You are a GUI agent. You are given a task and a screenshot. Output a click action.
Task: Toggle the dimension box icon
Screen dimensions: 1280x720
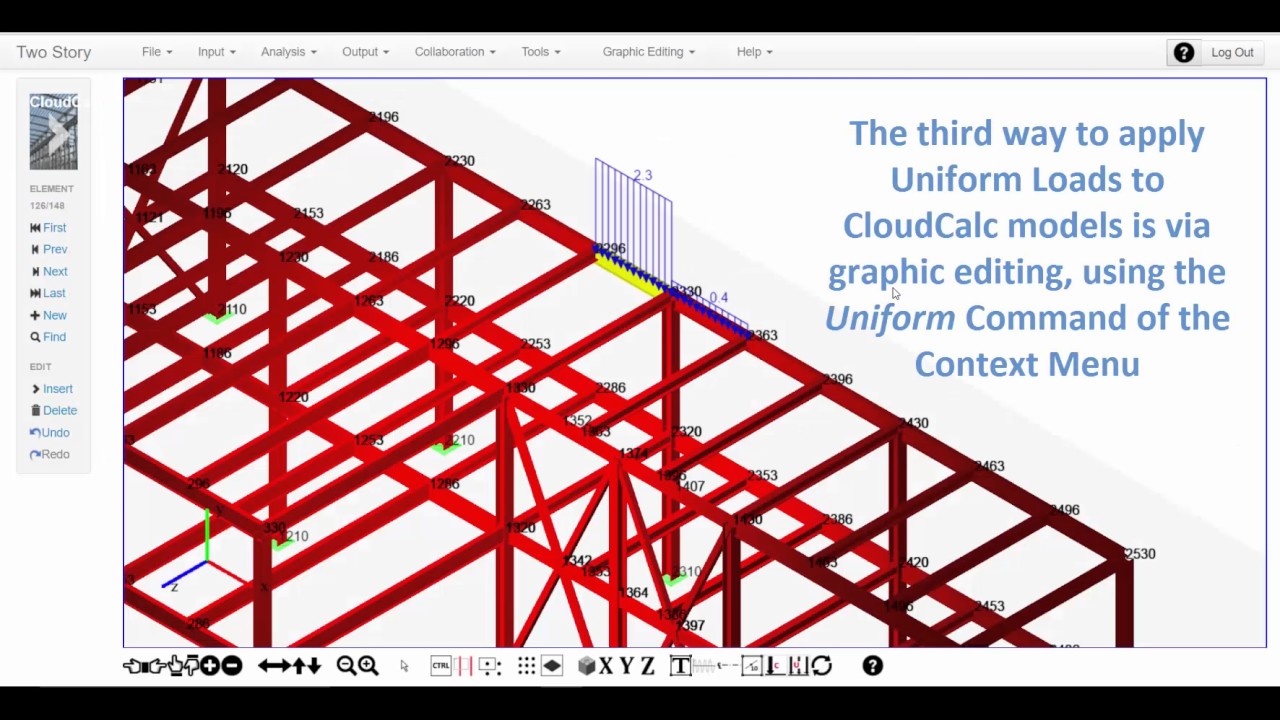pyautogui.click(x=752, y=666)
